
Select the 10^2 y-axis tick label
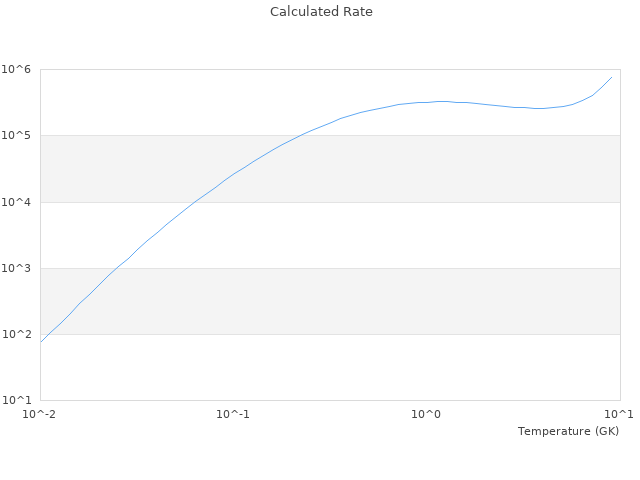click(17, 334)
